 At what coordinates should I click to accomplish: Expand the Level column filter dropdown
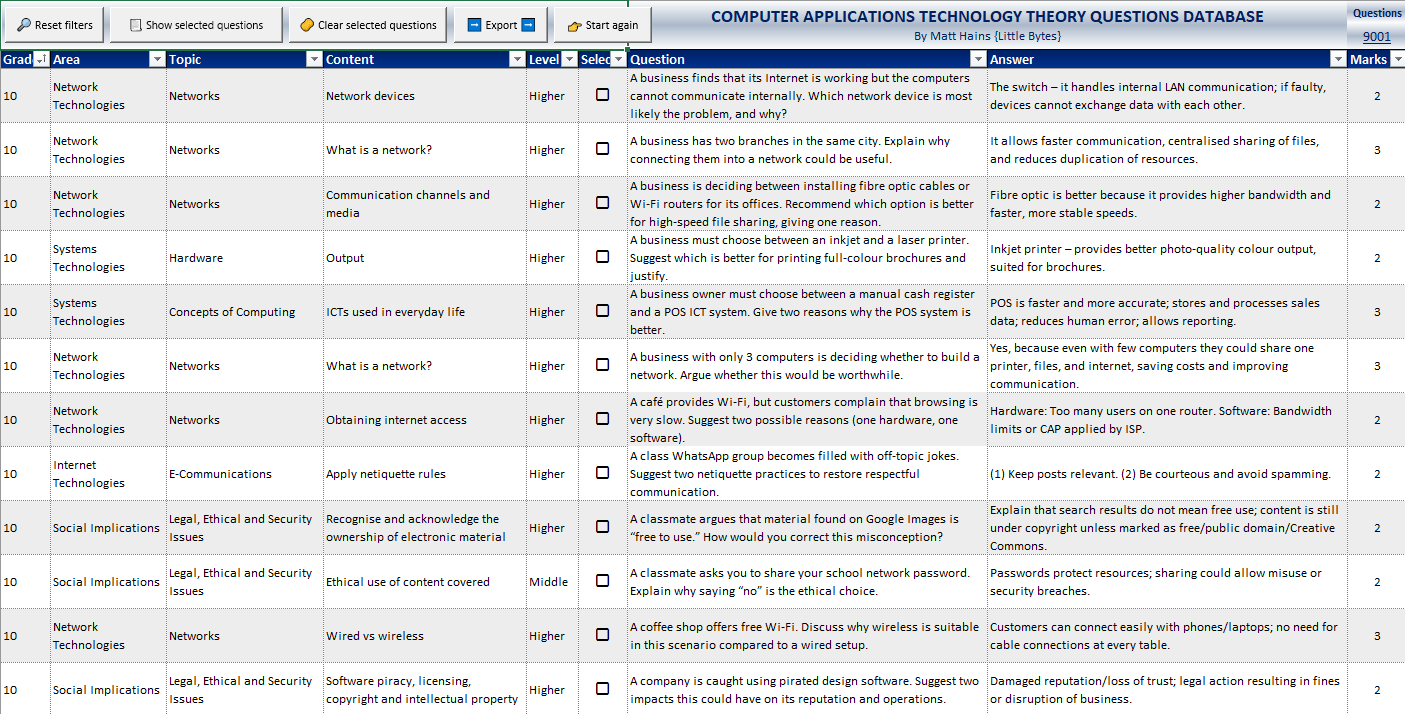click(568, 59)
